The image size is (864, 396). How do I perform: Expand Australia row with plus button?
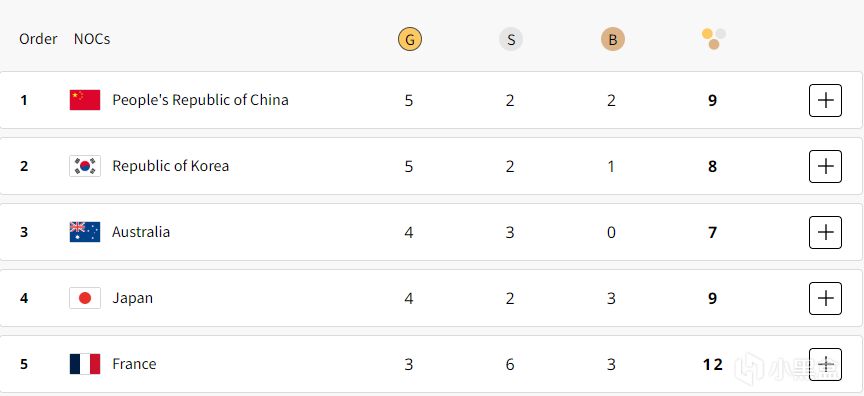(x=825, y=232)
